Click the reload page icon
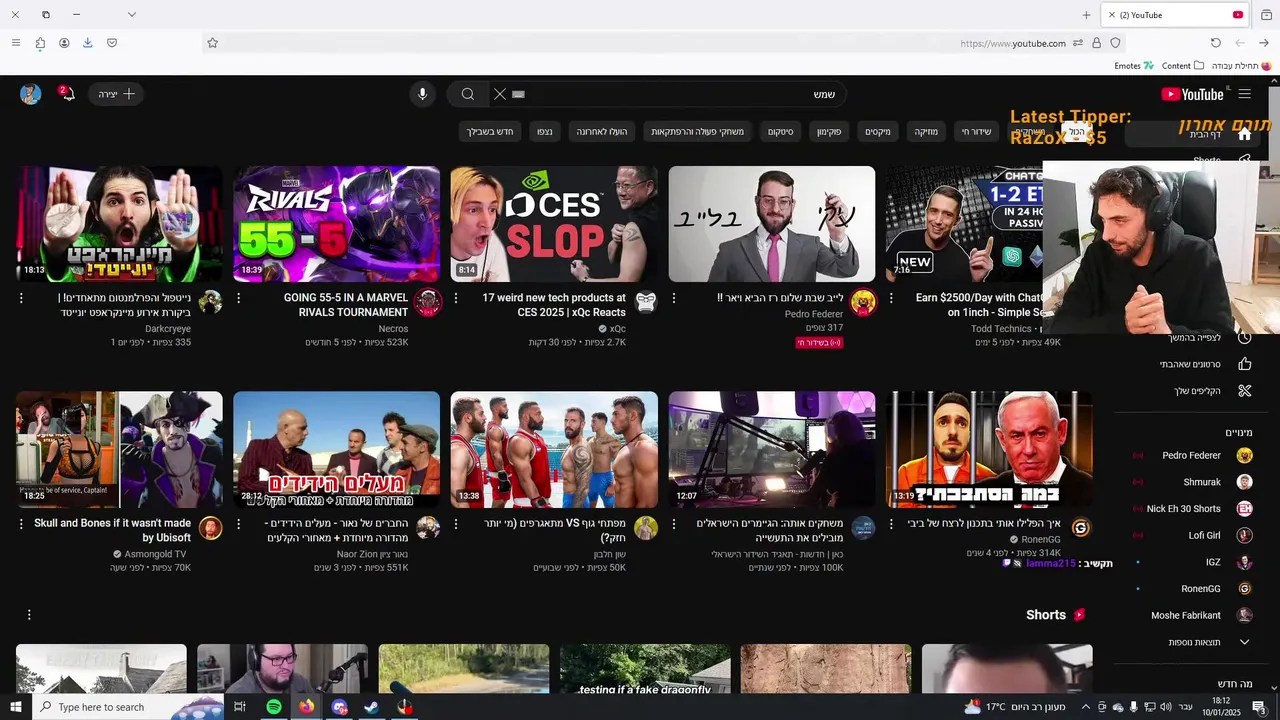This screenshot has height=720, width=1280. [1216, 43]
